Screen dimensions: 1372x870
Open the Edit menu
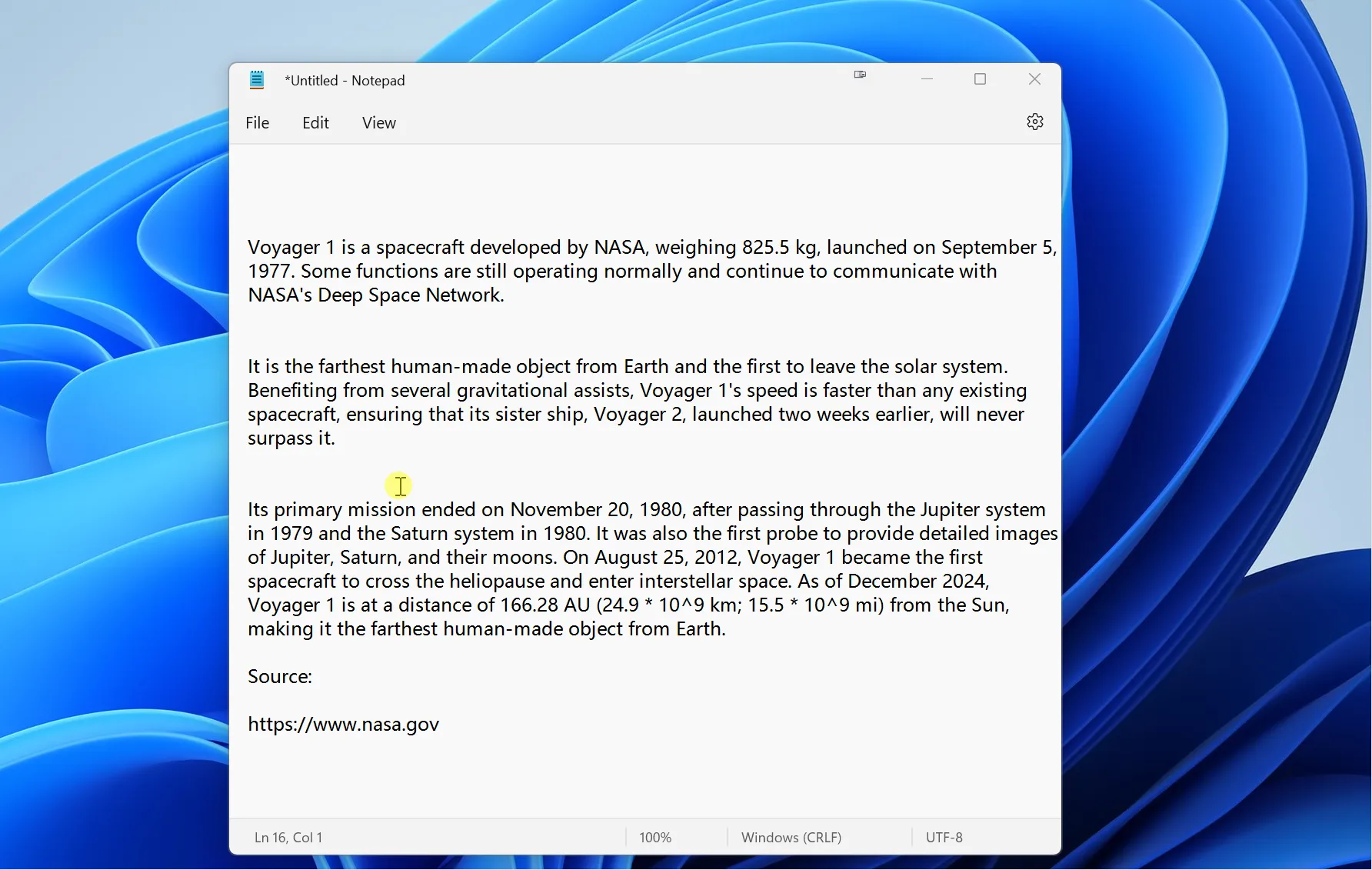(x=315, y=123)
